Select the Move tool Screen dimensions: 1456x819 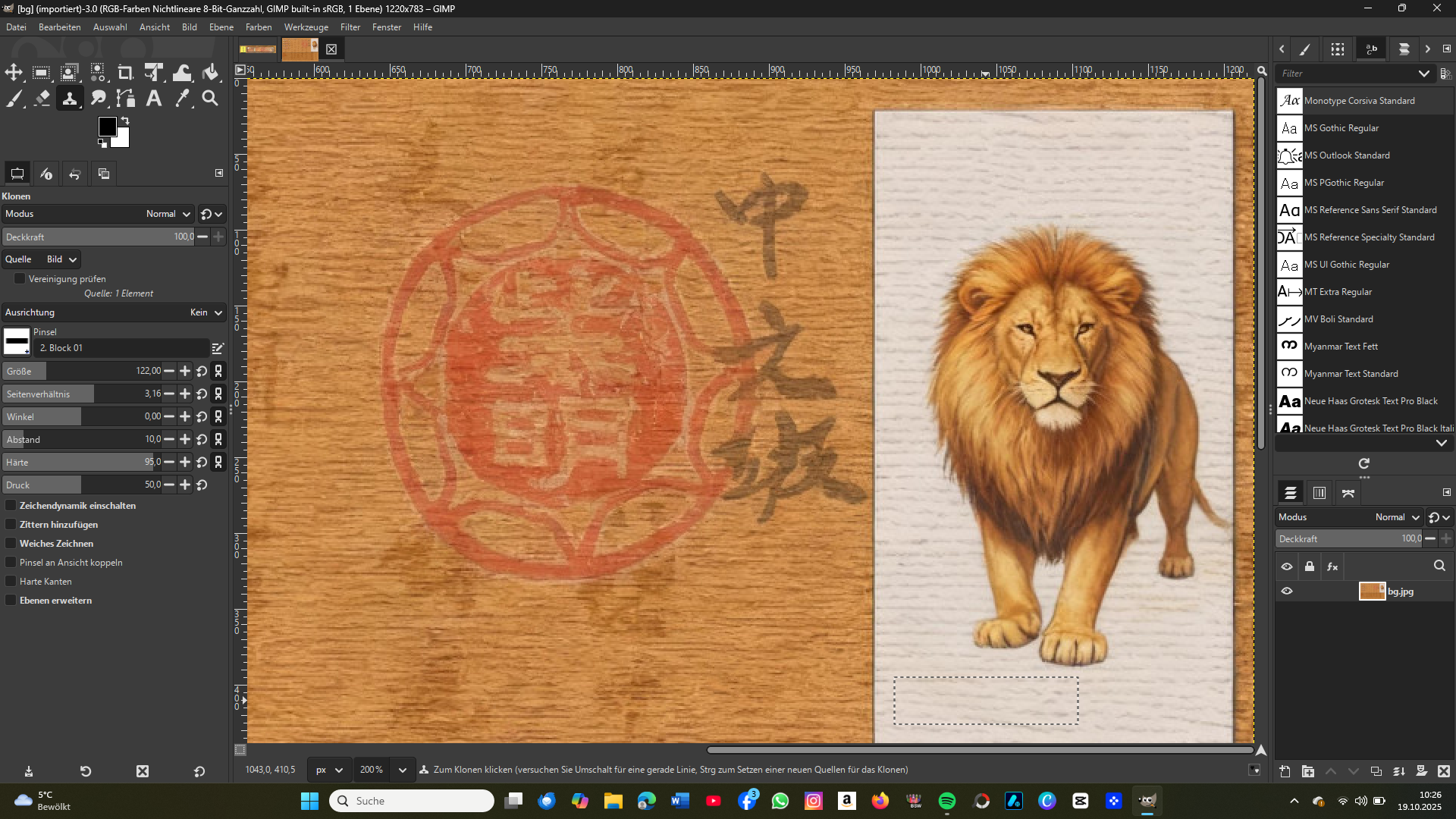pyautogui.click(x=14, y=72)
